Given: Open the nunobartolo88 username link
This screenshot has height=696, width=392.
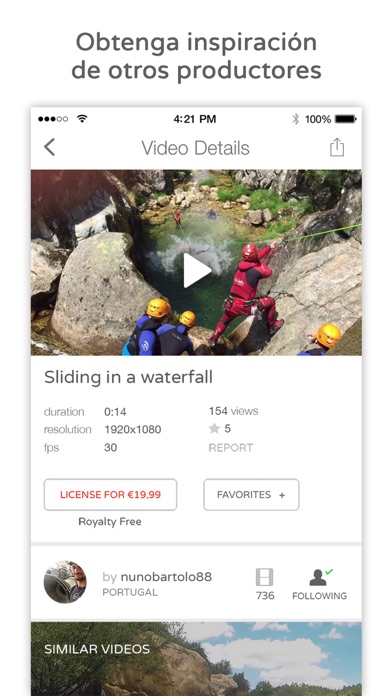Looking at the screenshot, I should click(x=166, y=577).
